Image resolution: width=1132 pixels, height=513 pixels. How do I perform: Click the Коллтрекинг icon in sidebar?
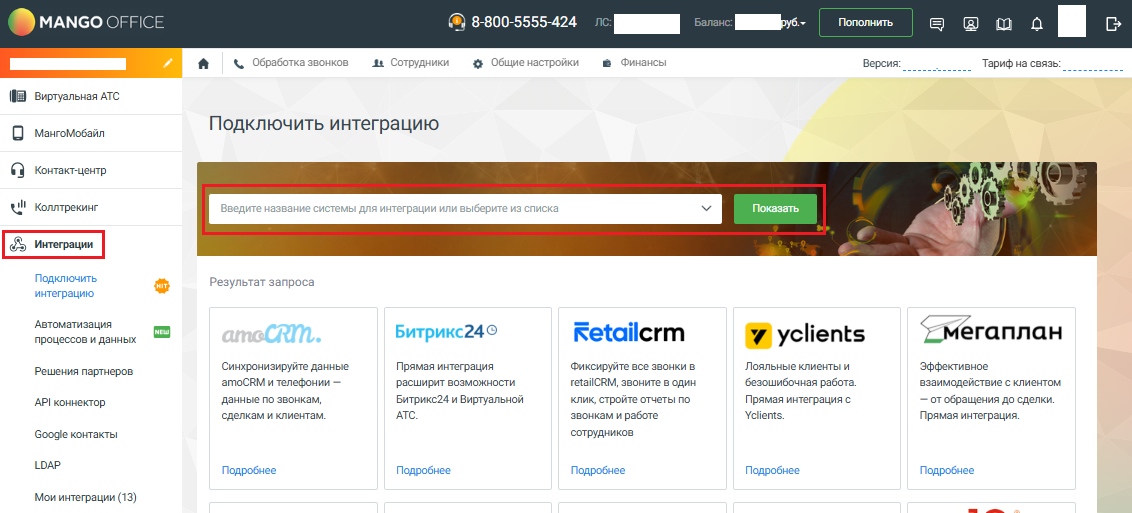pos(18,208)
